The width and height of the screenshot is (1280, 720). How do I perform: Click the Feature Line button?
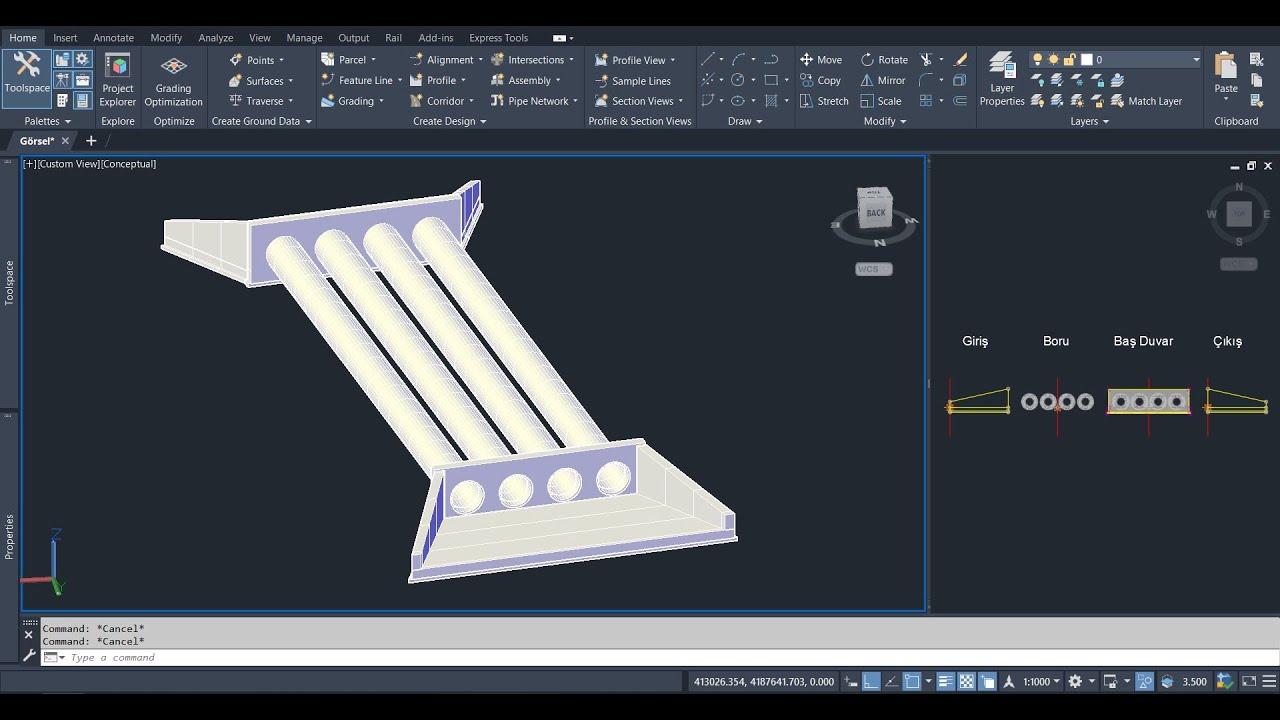(357, 81)
